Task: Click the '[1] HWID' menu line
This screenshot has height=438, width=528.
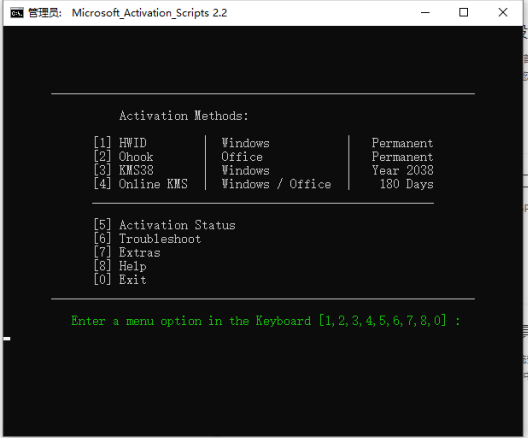Action: [x=120, y=143]
